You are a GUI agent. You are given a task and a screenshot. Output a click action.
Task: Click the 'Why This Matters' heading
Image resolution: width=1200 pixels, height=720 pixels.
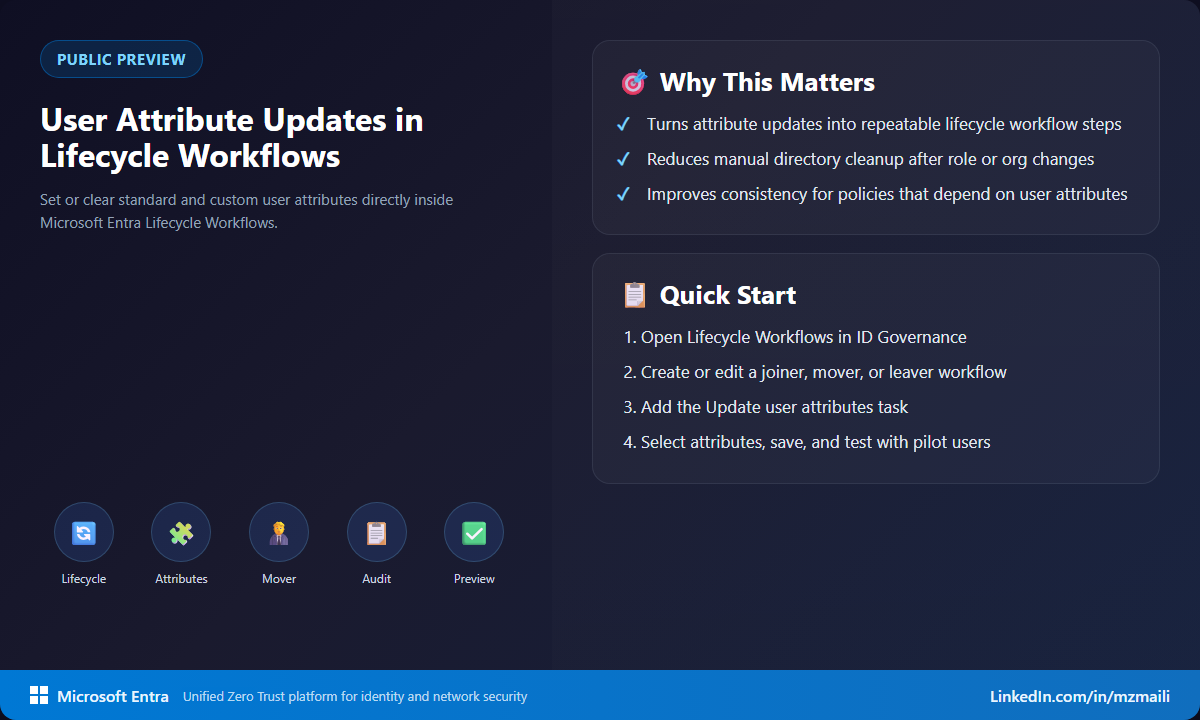coord(767,82)
